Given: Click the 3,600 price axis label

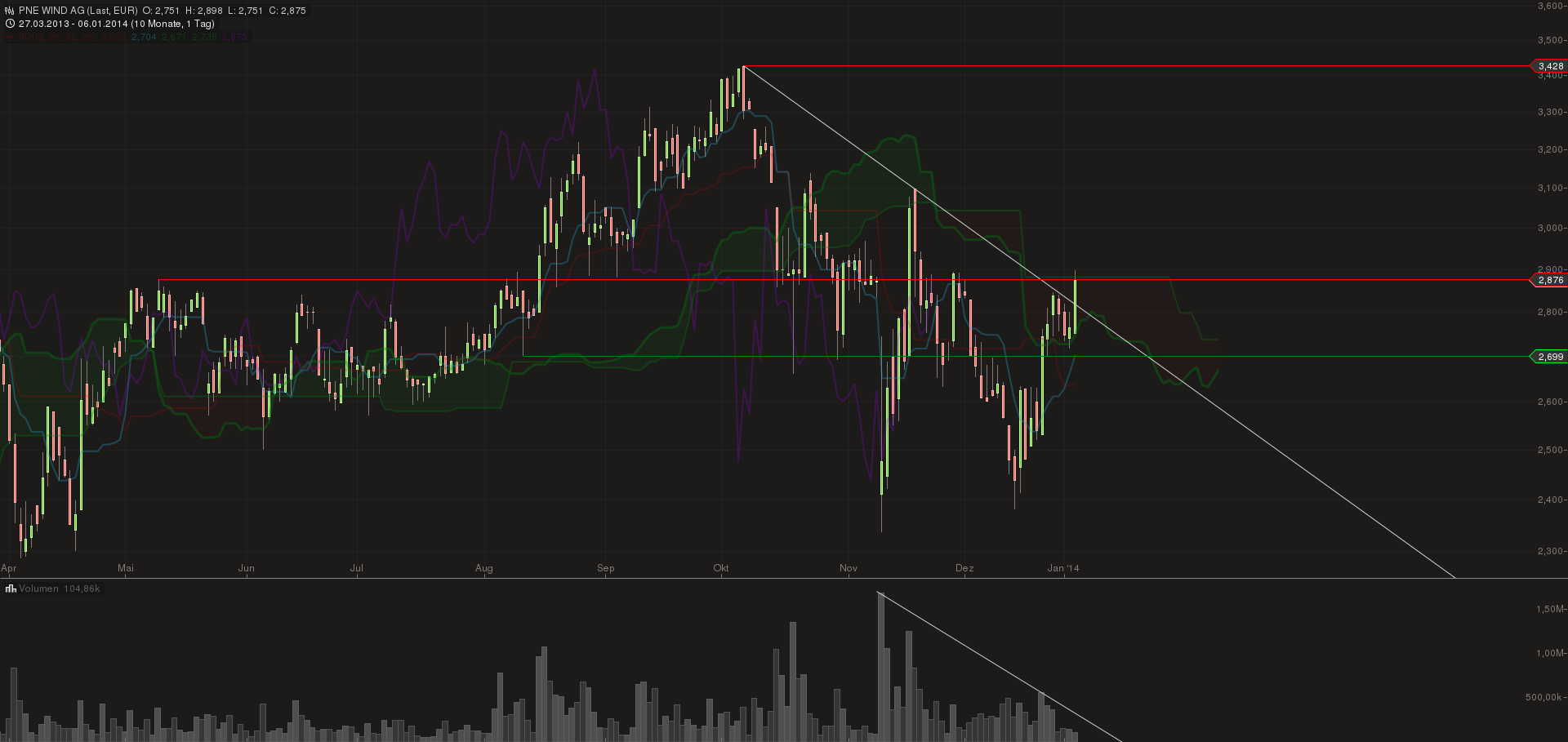Looking at the screenshot, I should point(1550,6).
